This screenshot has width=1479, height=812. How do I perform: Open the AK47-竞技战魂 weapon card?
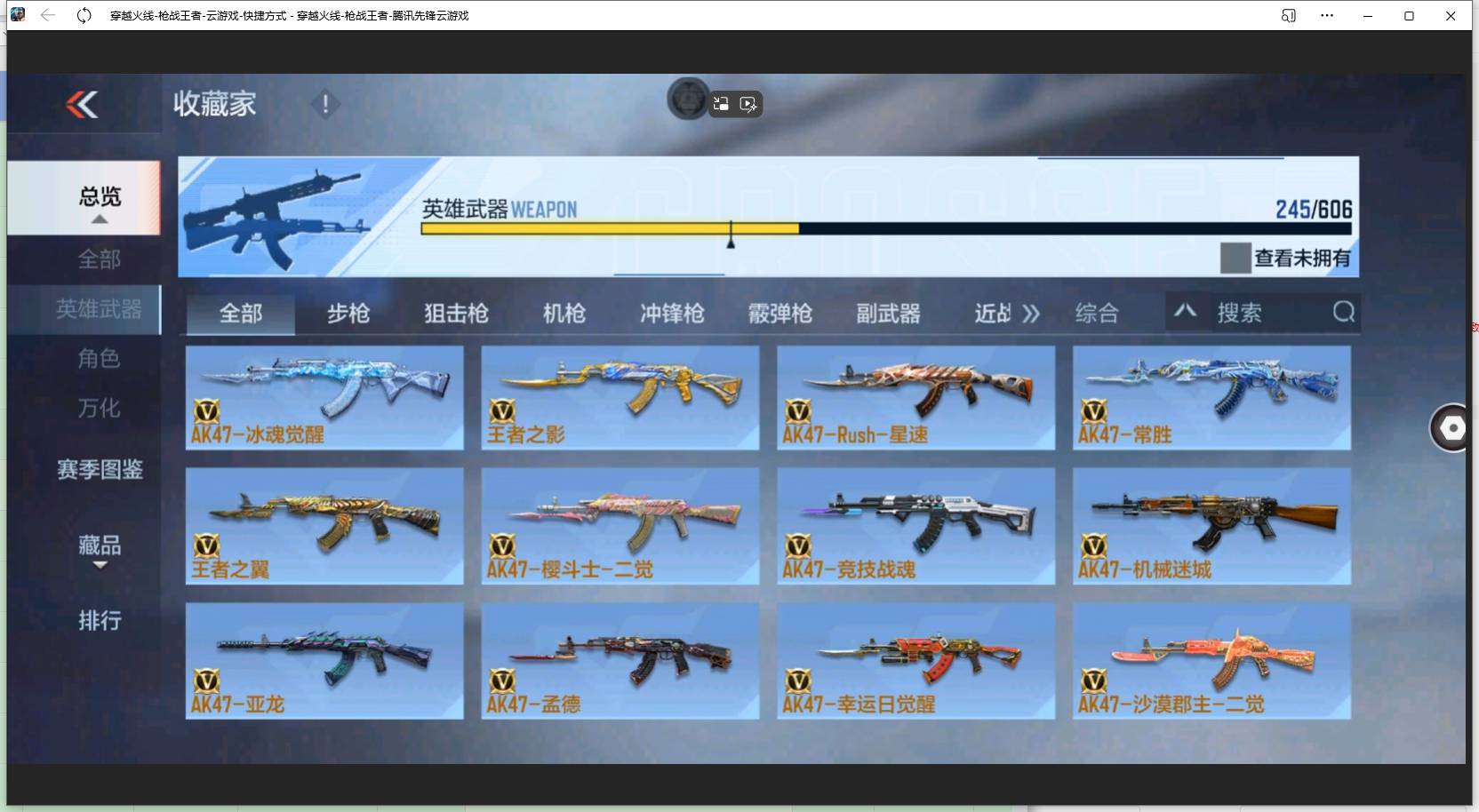pyautogui.click(x=916, y=526)
